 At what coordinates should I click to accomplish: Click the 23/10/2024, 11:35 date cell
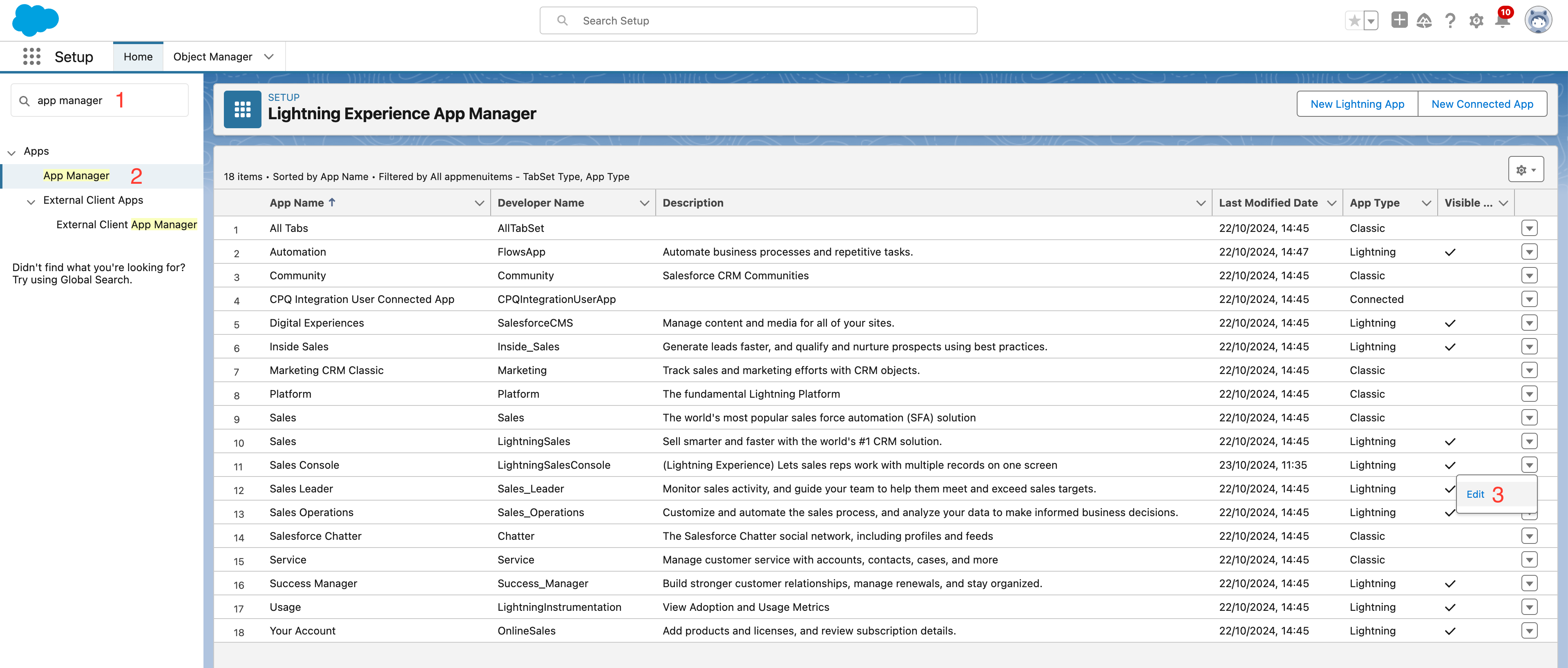pyautogui.click(x=1263, y=465)
